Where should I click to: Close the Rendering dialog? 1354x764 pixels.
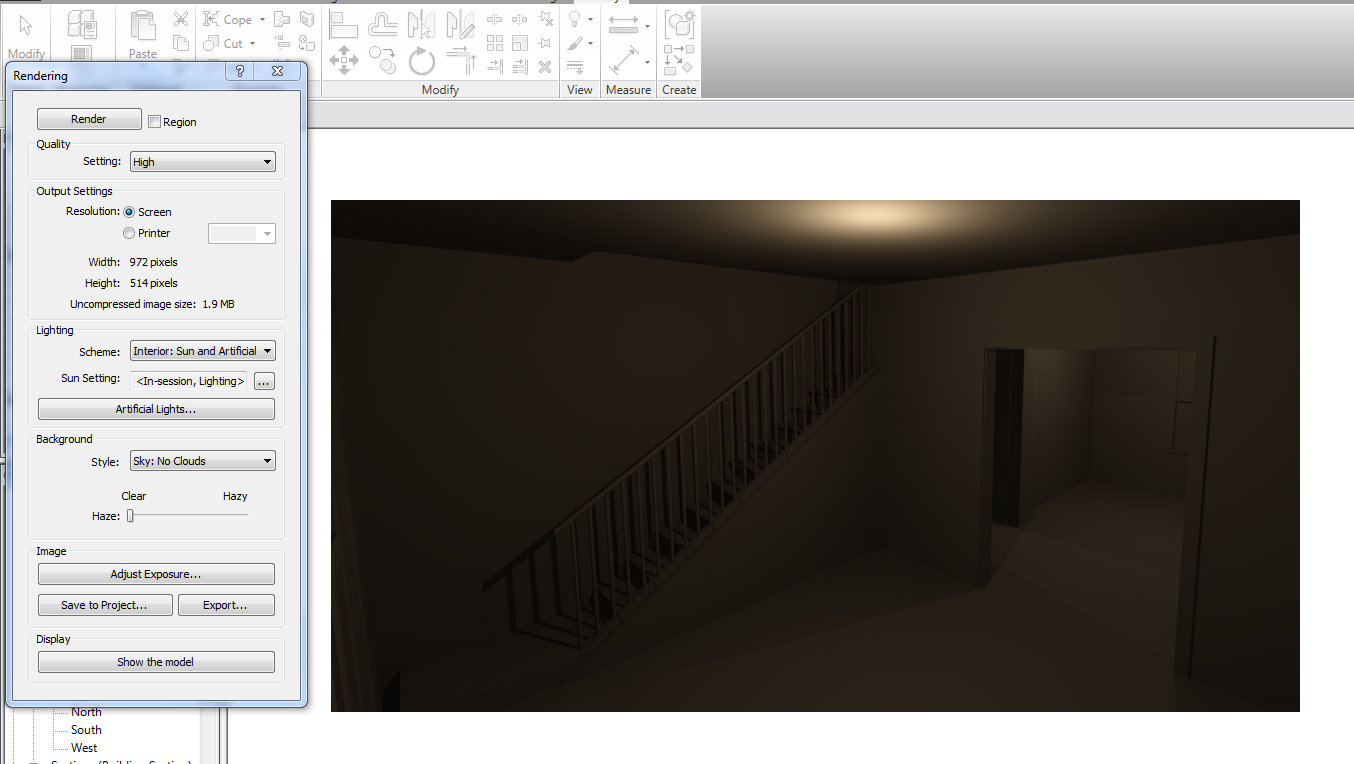pos(277,71)
